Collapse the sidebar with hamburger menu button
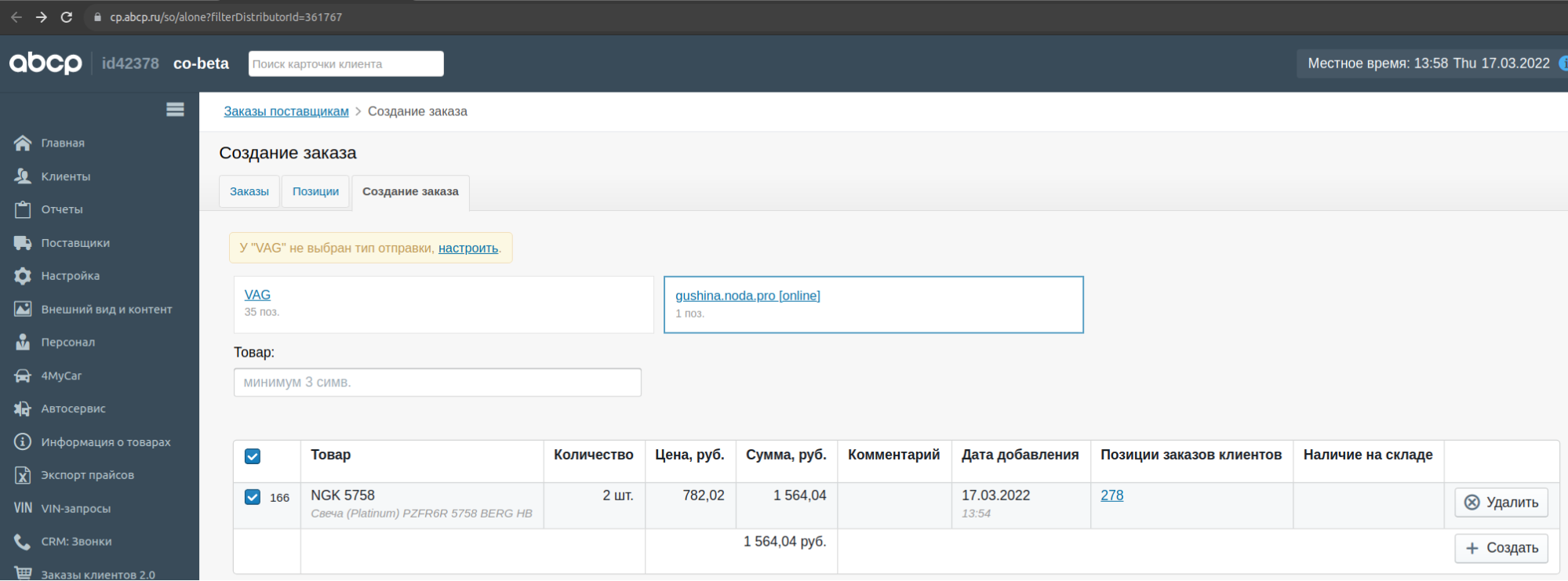 175,110
